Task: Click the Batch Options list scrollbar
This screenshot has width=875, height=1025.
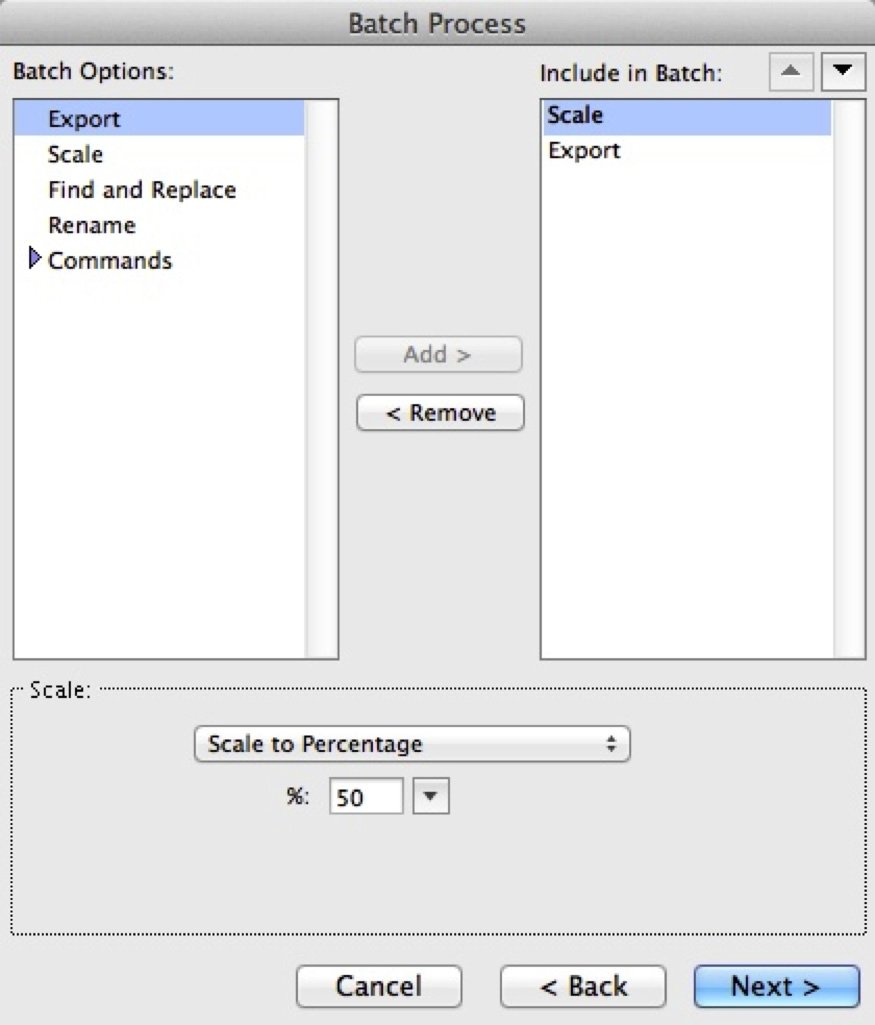Action: (x=322, y=379)
